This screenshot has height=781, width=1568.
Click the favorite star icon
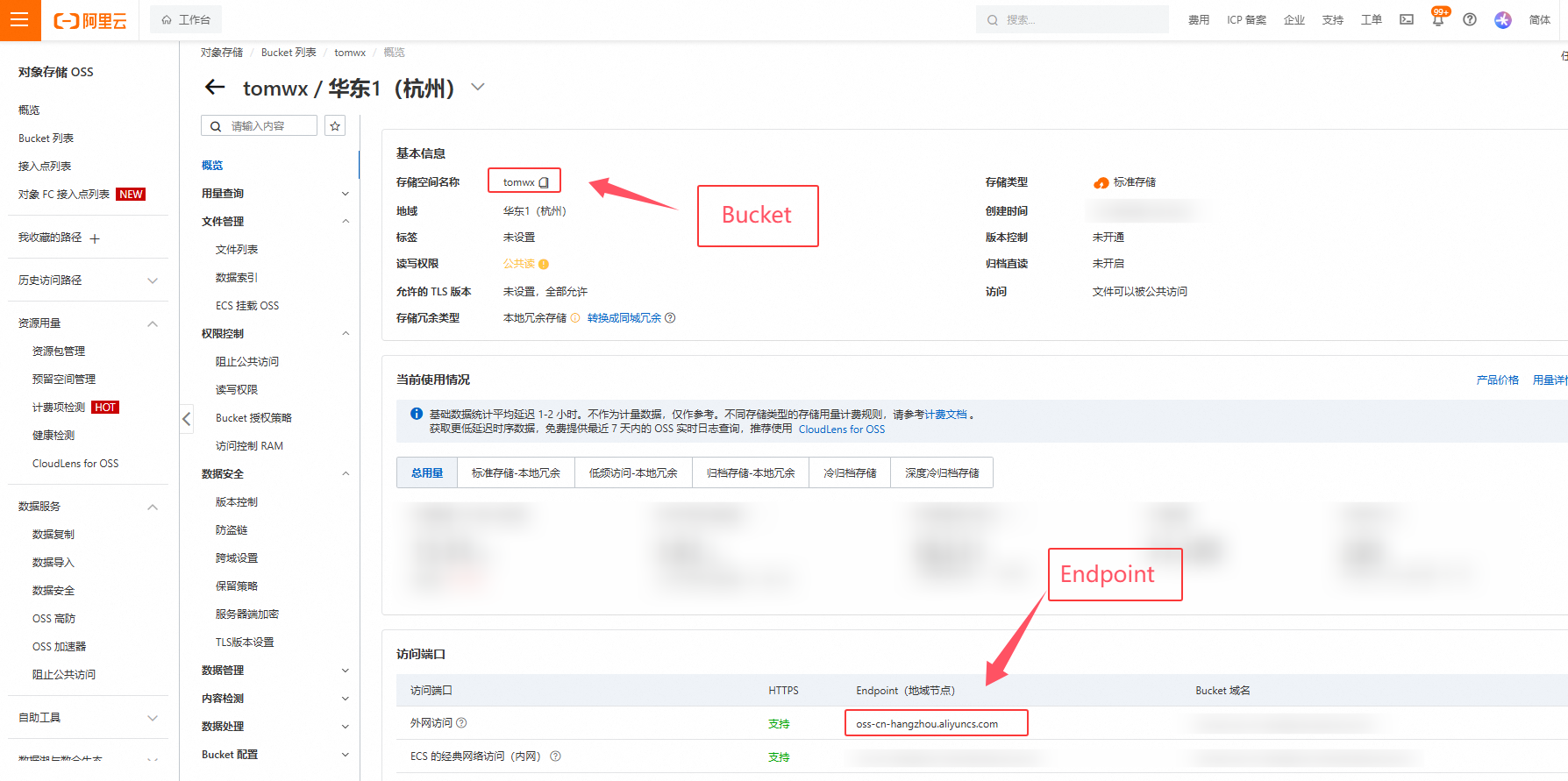[x=335, y=126]
